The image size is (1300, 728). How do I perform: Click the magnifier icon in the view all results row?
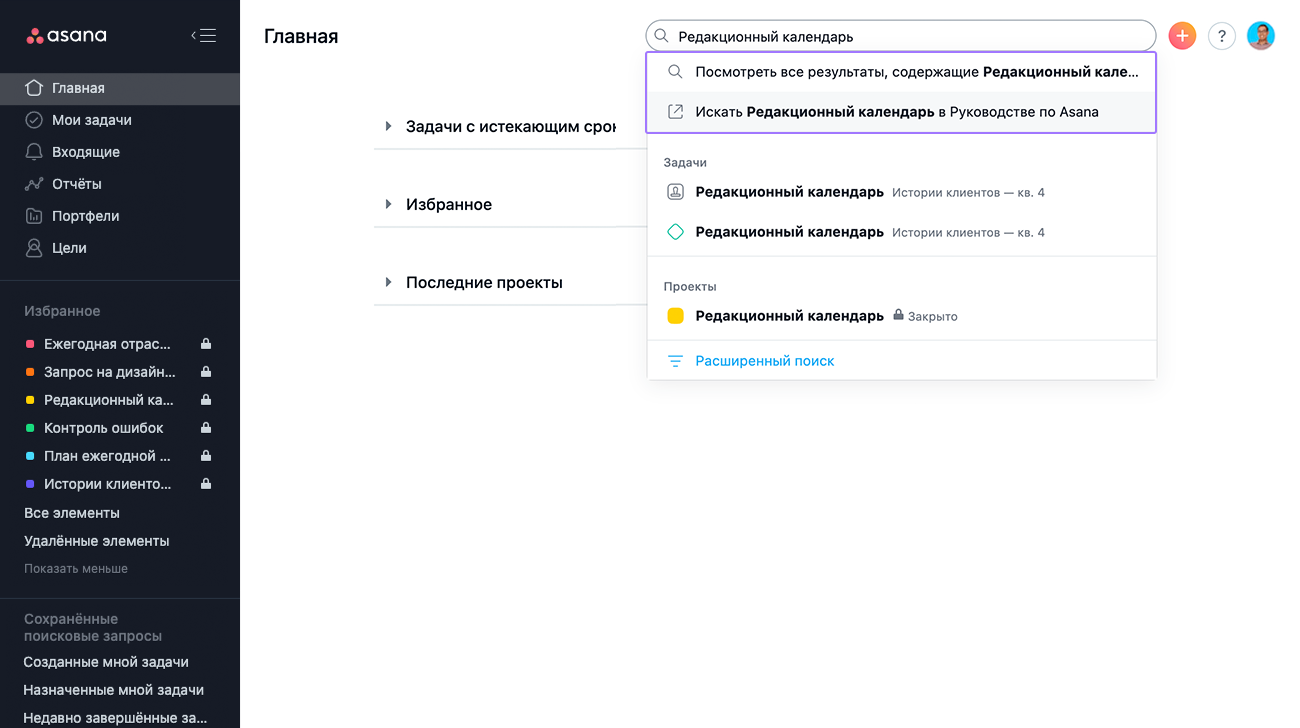click(x=676, y=72)
